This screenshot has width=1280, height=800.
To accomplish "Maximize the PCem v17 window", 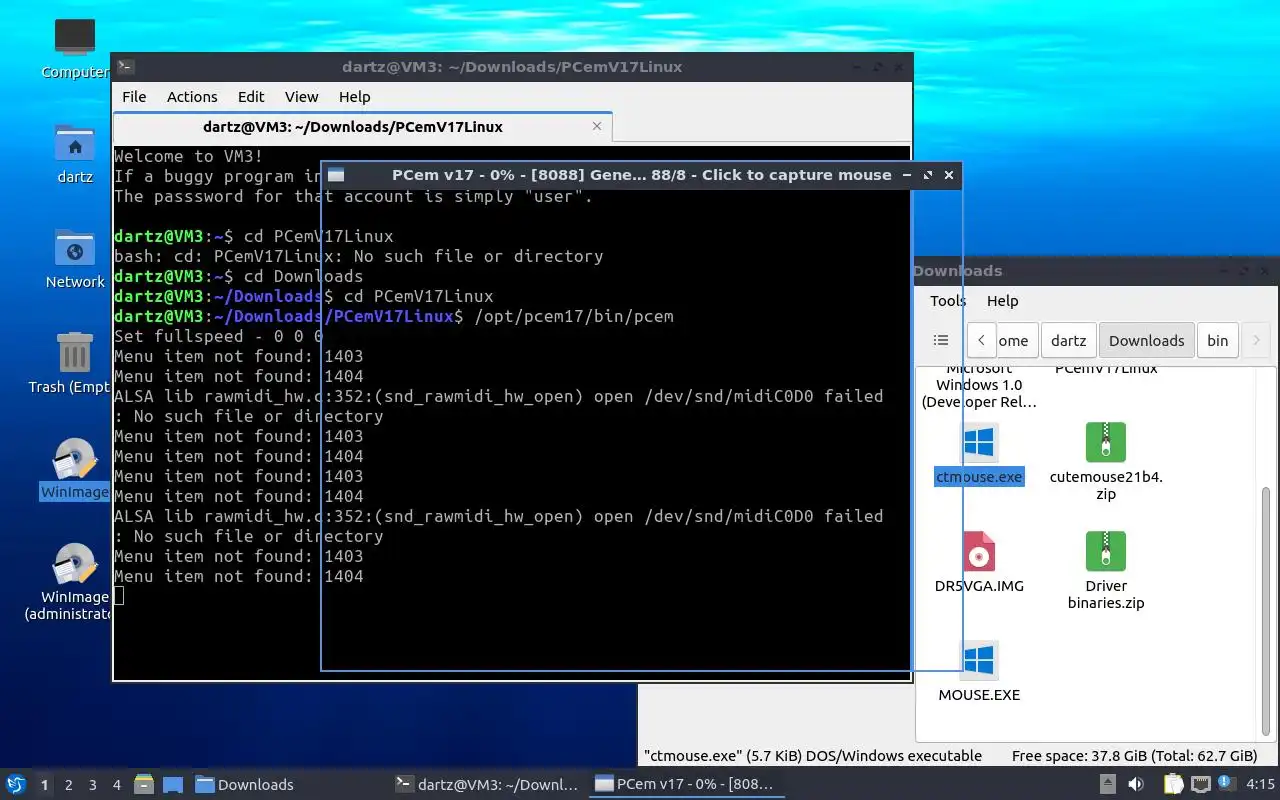I will (928, 175).
